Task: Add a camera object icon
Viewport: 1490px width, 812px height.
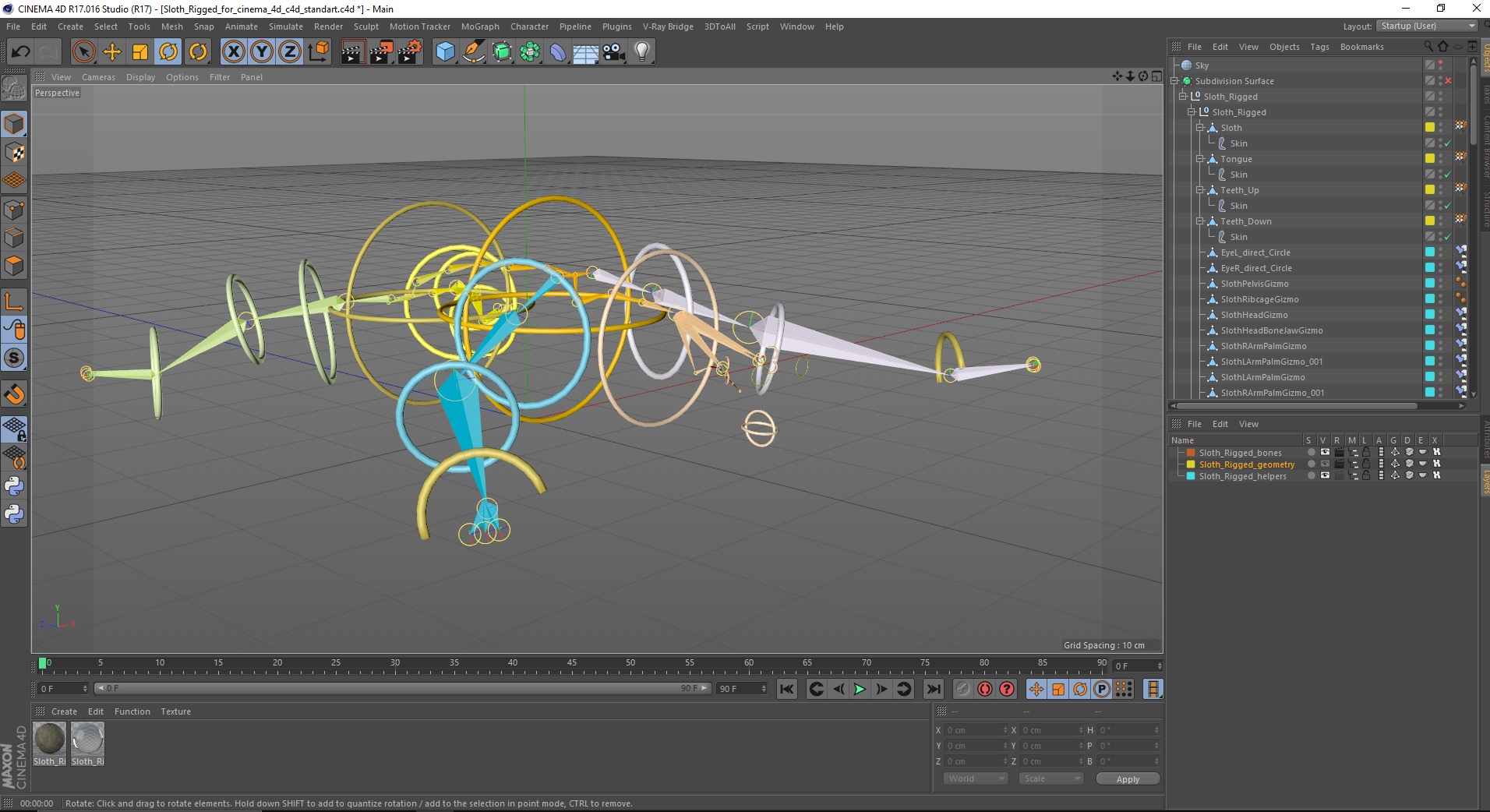Action: tap(614, 52)
